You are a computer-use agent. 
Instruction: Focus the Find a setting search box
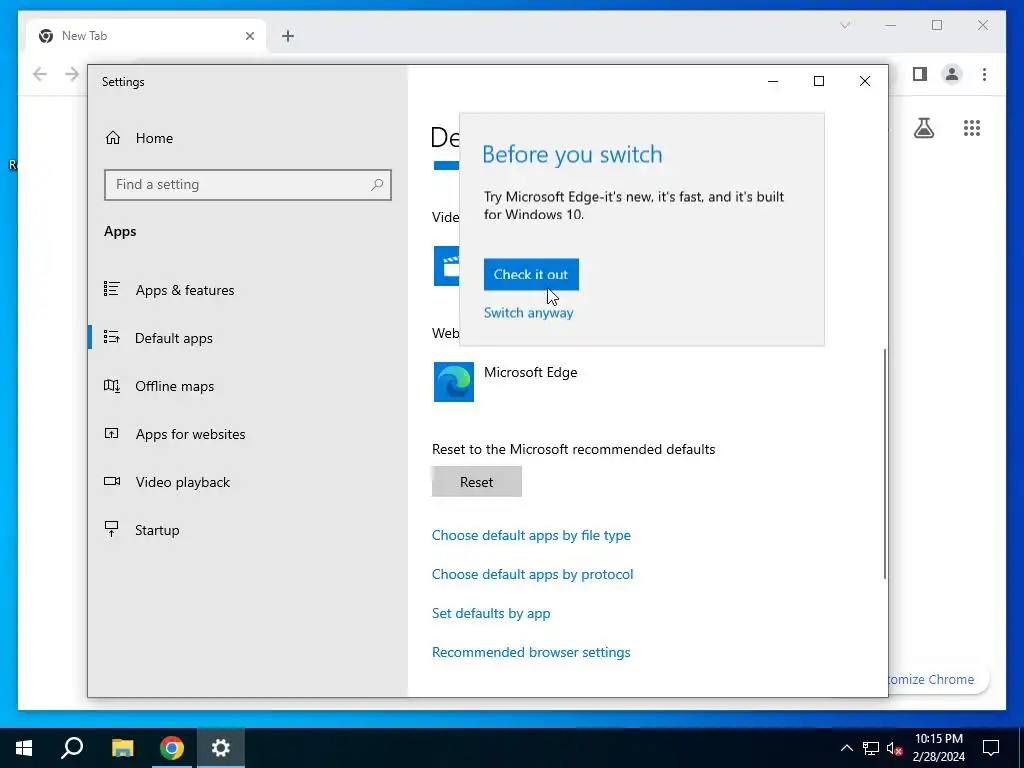click(248, 185)
